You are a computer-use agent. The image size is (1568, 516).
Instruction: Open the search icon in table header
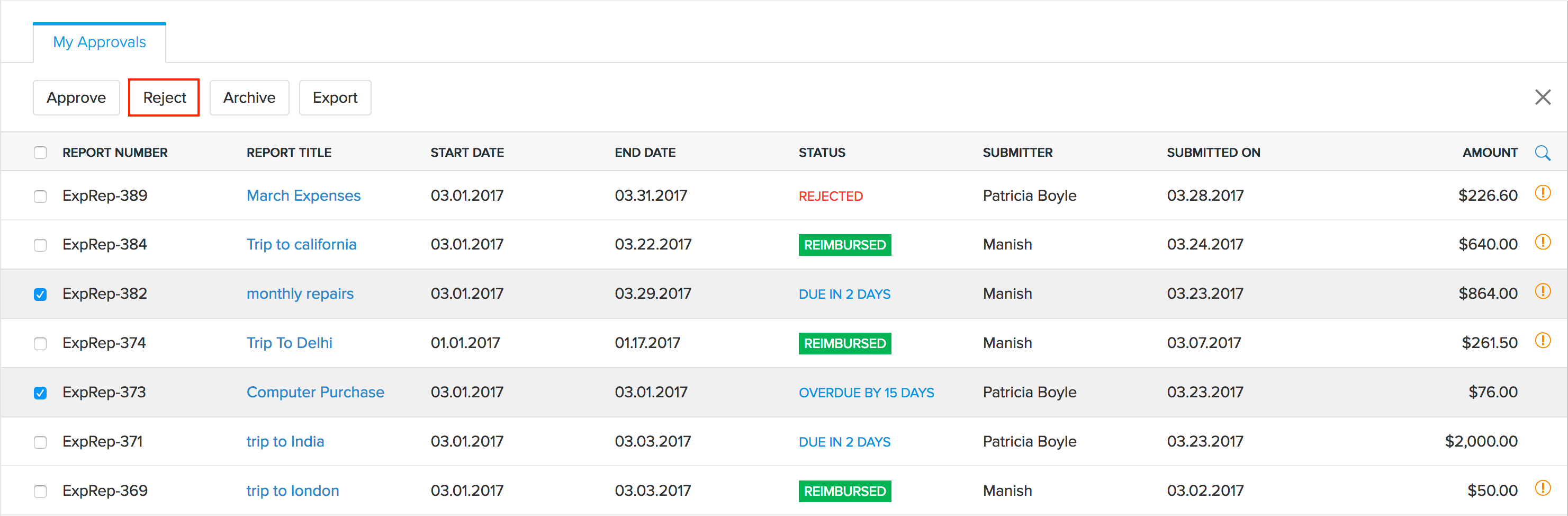[x=1544, y=152]
